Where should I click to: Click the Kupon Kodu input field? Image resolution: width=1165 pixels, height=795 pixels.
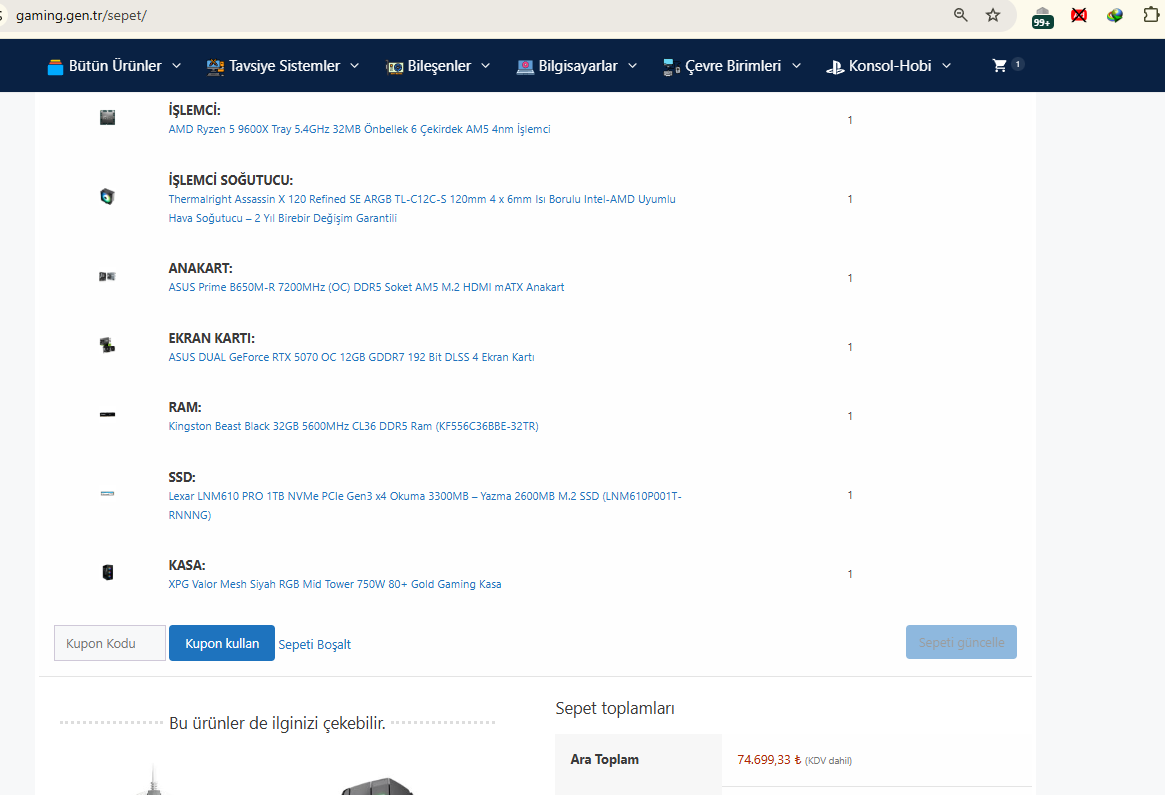110,643
